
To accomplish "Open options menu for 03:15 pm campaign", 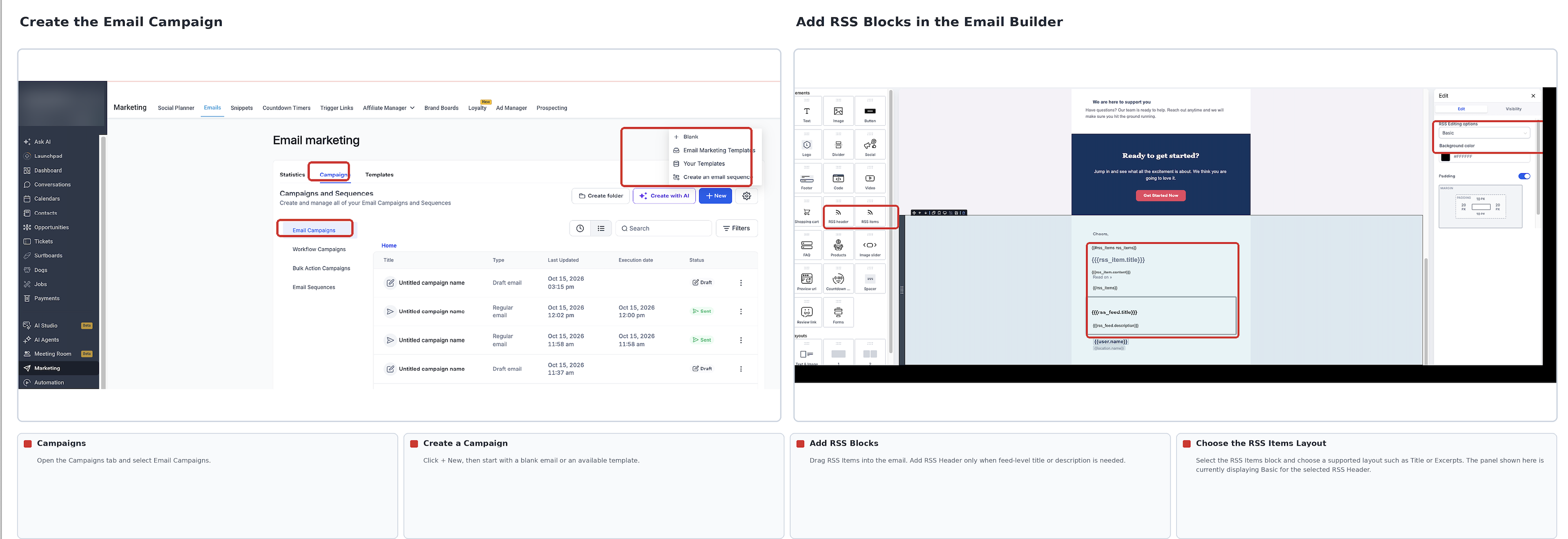I will coord(741,283).
